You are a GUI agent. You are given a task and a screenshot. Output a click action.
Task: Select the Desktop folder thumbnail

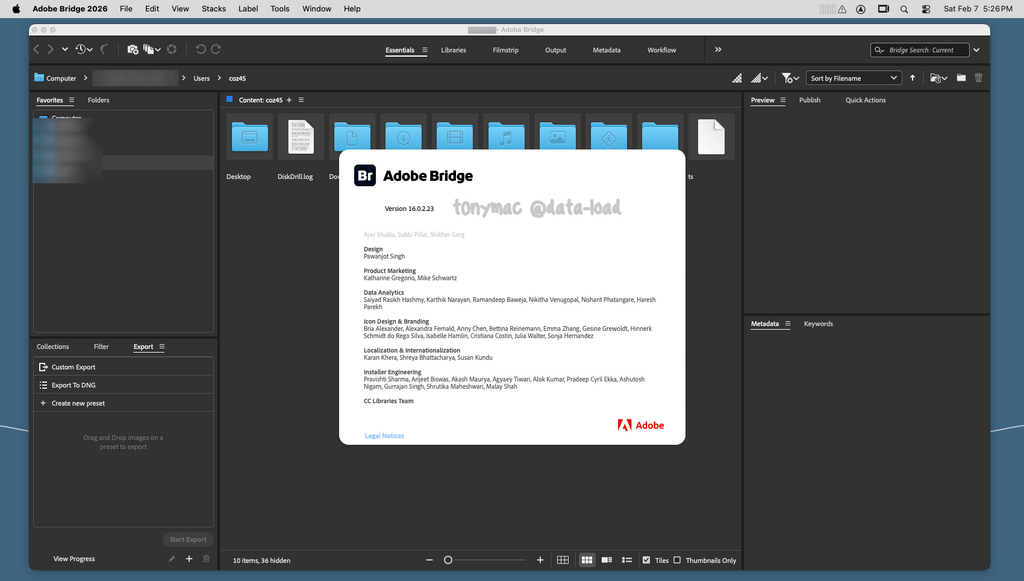click(x=249, y=137)
